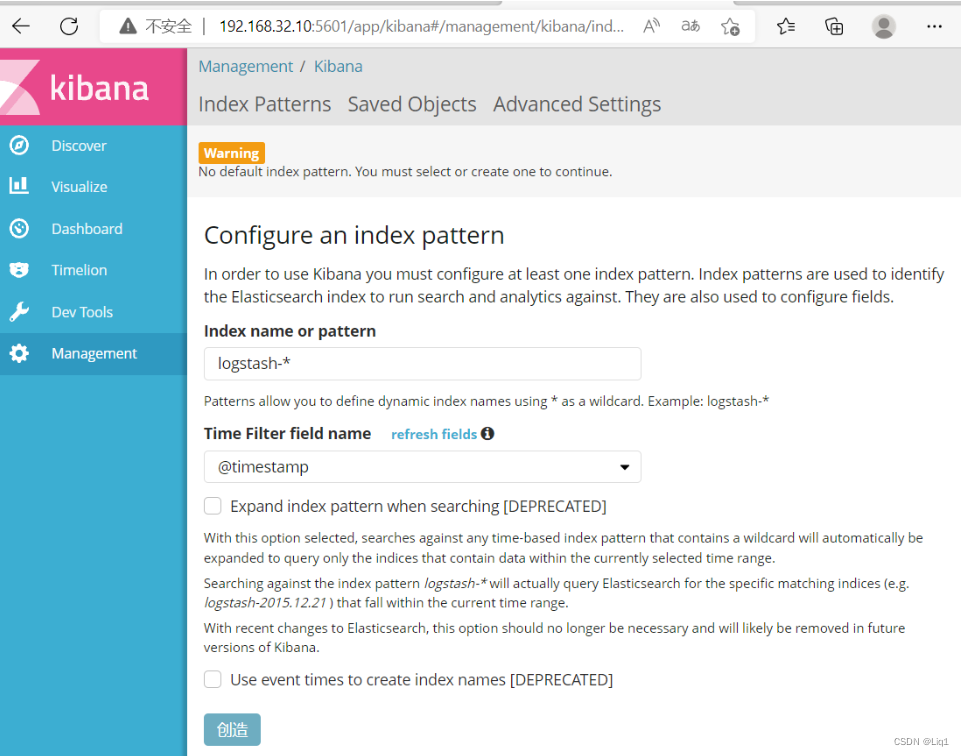Click the Management breadcrumb link
This screenshot has width=964, height=756.
245,66
